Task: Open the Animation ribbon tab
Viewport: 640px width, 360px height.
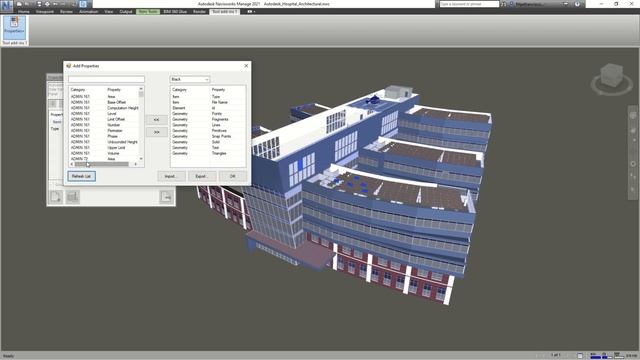Action: tap(89, 11)
